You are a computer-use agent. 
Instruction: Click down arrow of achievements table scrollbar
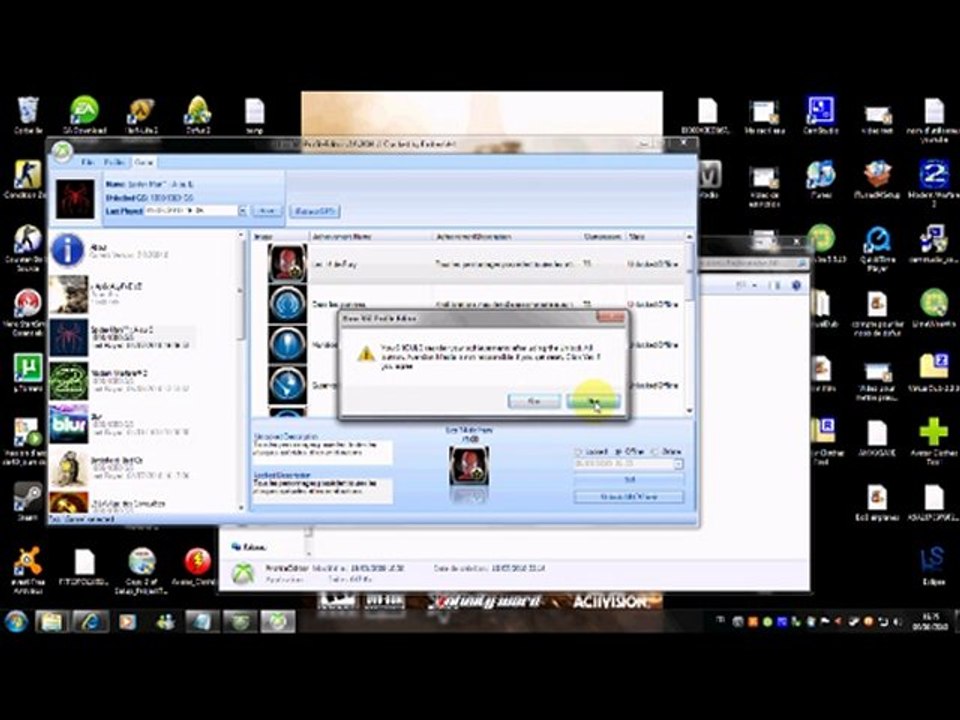pyautogui.click(x=689, y=410)
